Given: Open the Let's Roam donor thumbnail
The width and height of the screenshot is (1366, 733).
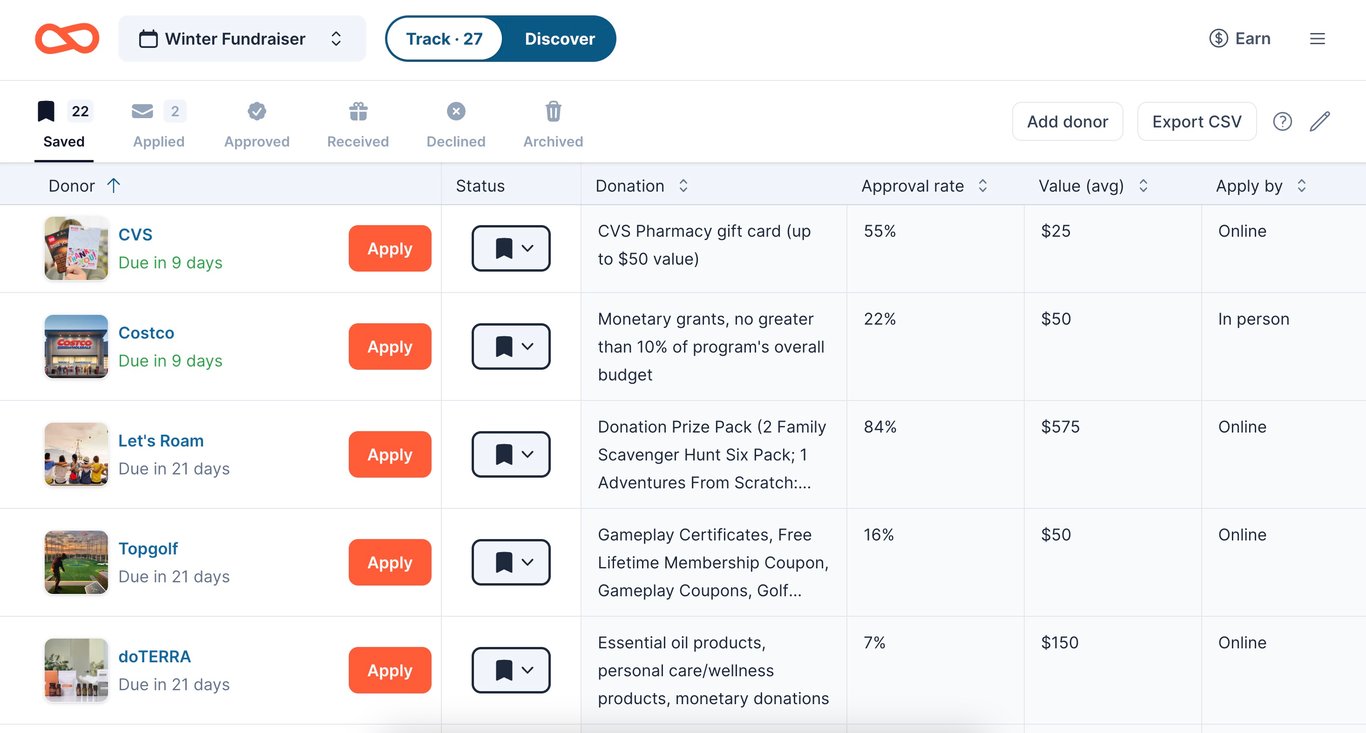Looking at the screenshot, I should click(x=76, y=455).
